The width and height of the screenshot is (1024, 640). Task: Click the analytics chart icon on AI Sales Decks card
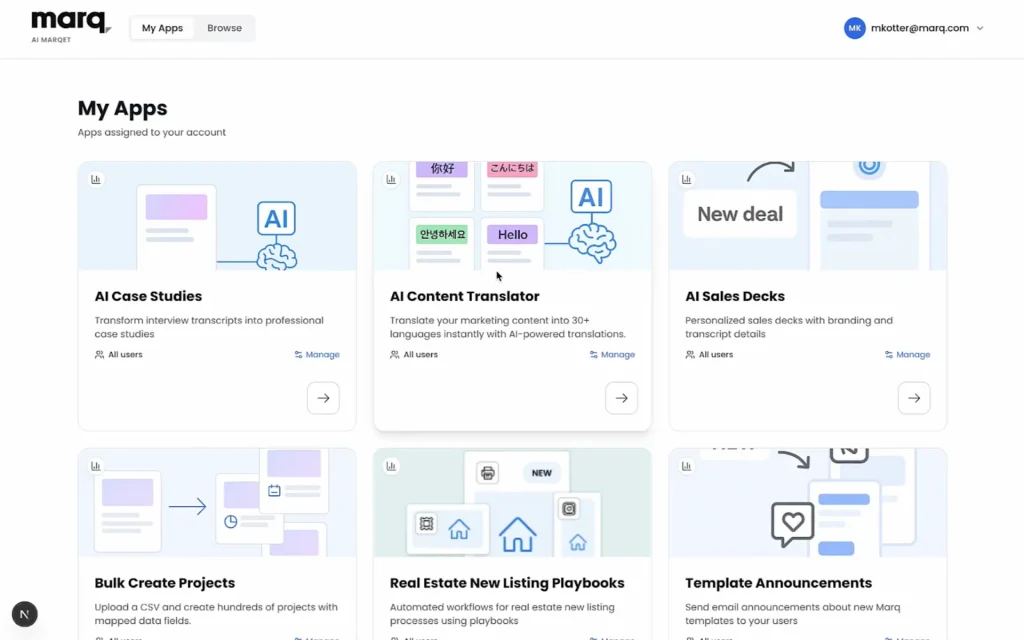(687, 179)
